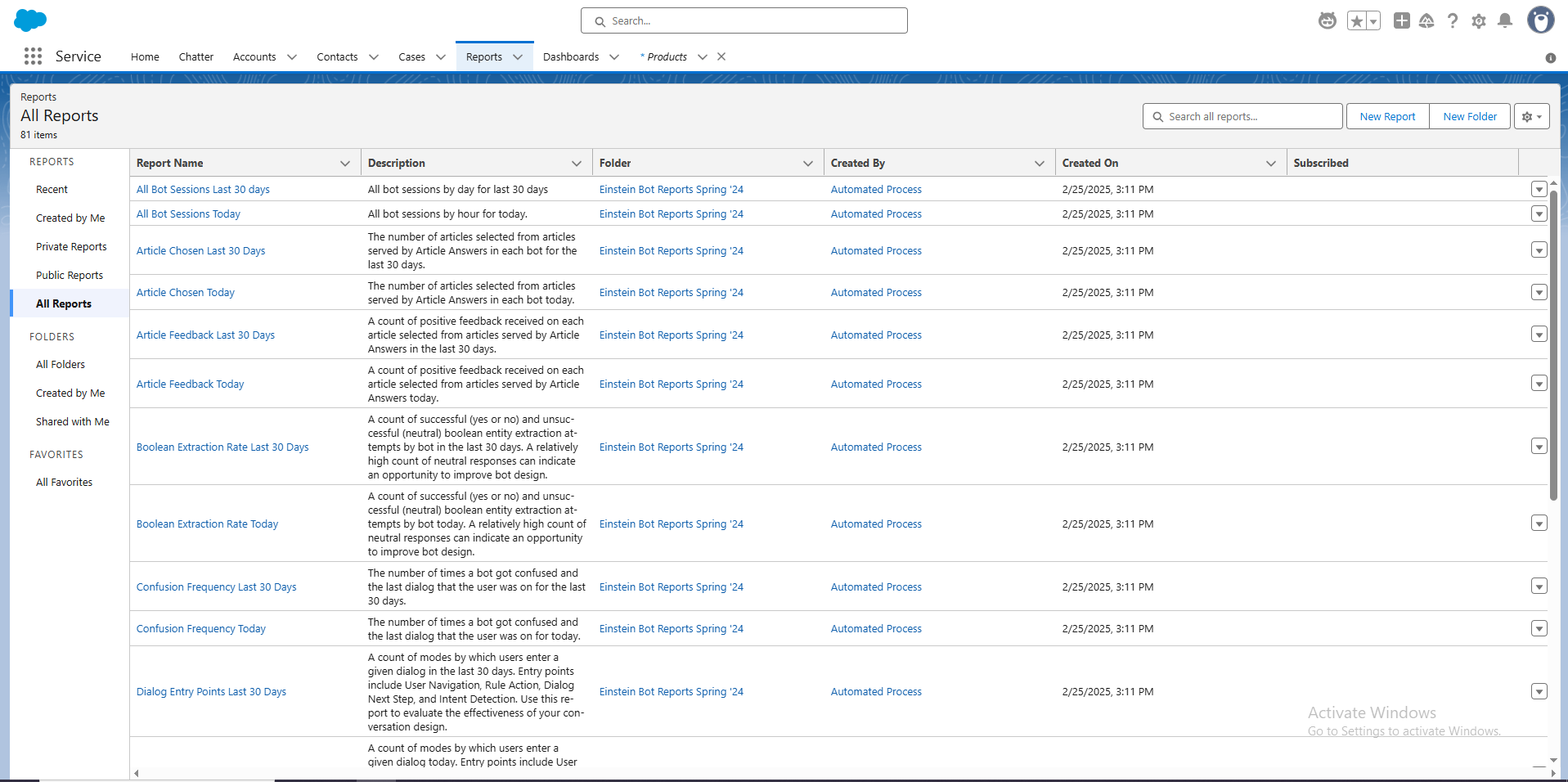The width and height of the screenshot is (1568, 782).
Task: Open the App Launcher grid icon
Action: (x=33, y=56)
